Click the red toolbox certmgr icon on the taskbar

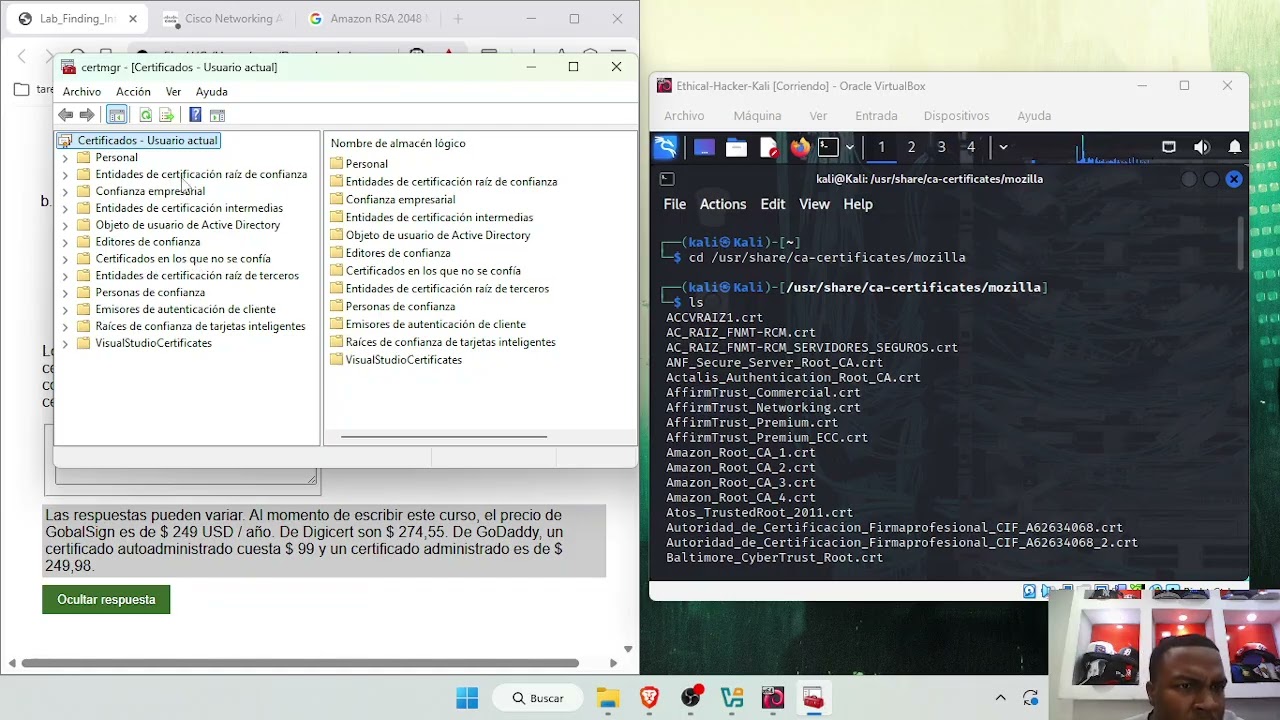[x=813, y=698]
